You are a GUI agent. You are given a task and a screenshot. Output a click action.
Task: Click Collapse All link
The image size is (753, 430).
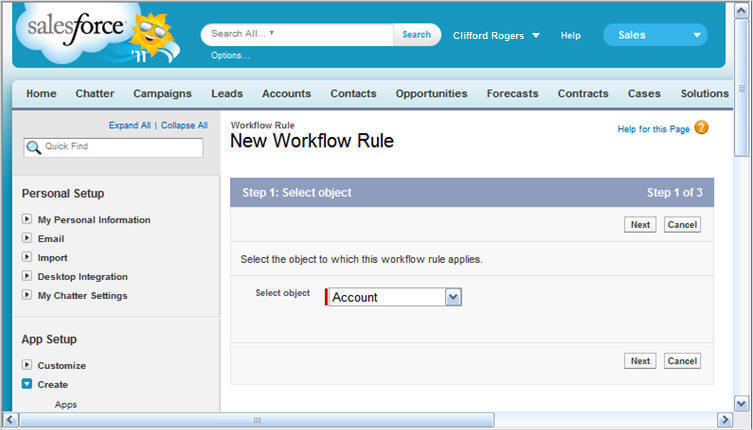[184, 125]
